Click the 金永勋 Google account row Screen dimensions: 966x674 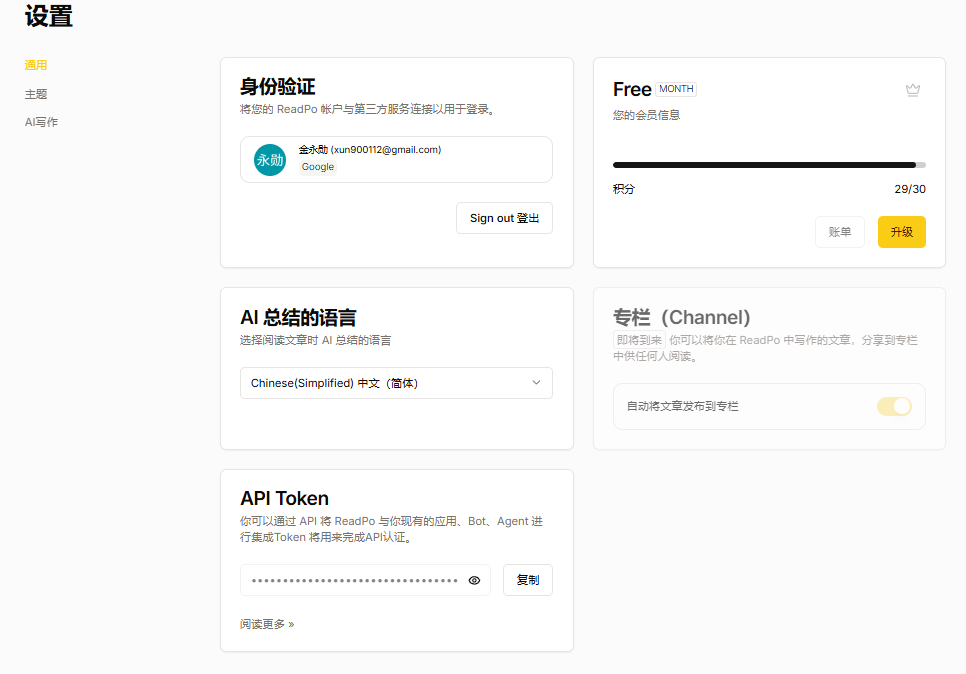[396, 160]
